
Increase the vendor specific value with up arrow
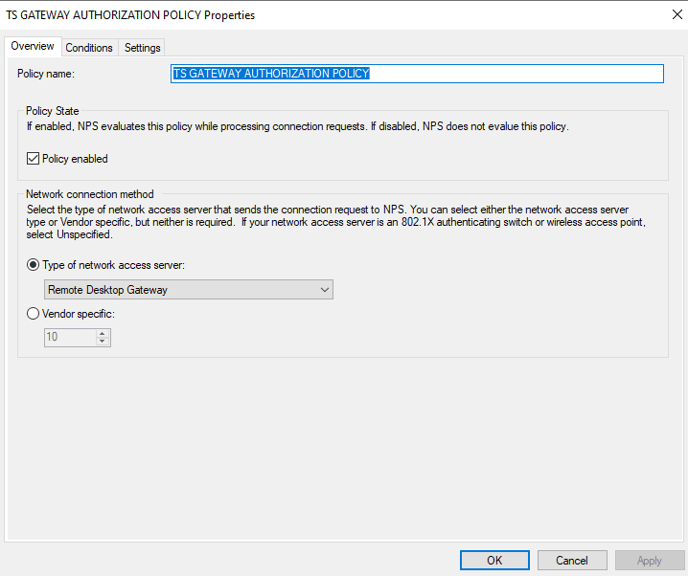click(x=102, y=334)
